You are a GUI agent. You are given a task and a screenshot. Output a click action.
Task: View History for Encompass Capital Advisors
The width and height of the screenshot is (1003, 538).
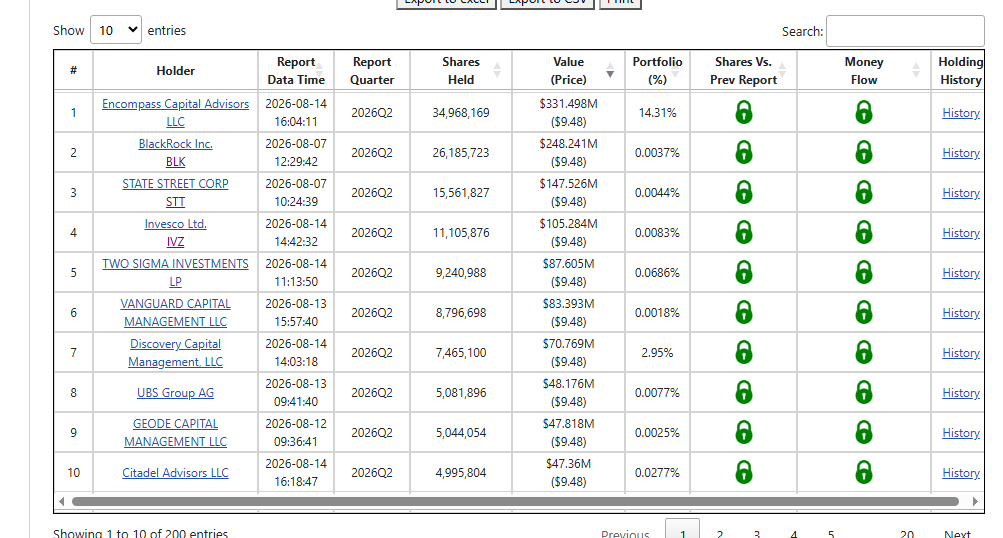click(x=961, y=113)
